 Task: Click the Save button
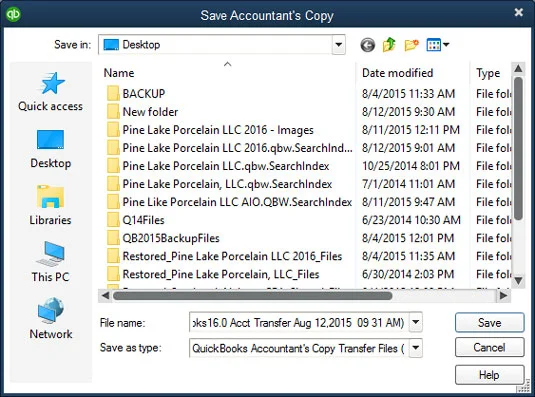[489, 323]
